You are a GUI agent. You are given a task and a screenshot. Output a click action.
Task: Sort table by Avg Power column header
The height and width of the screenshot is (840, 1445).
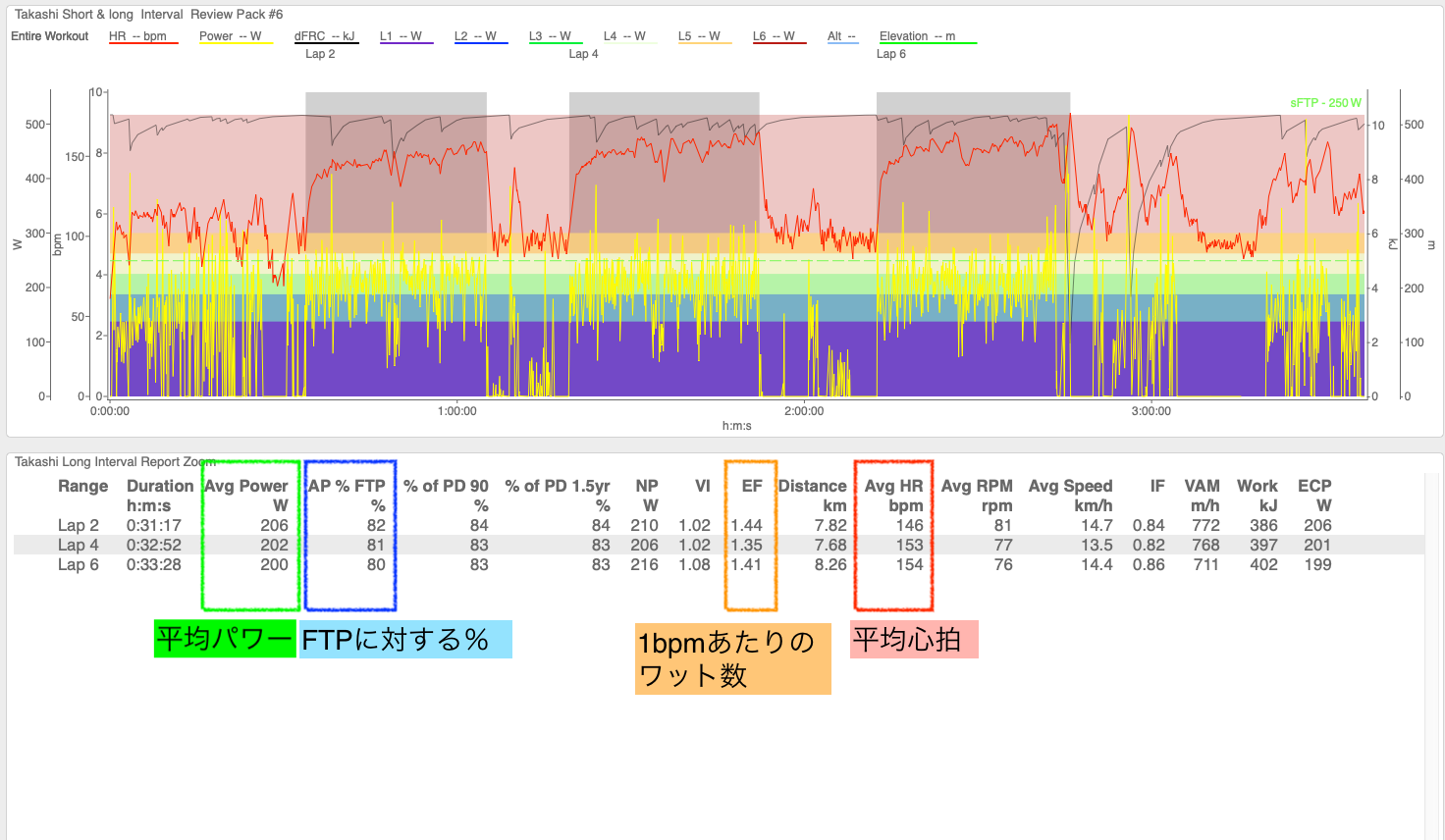tap(246, 487)
